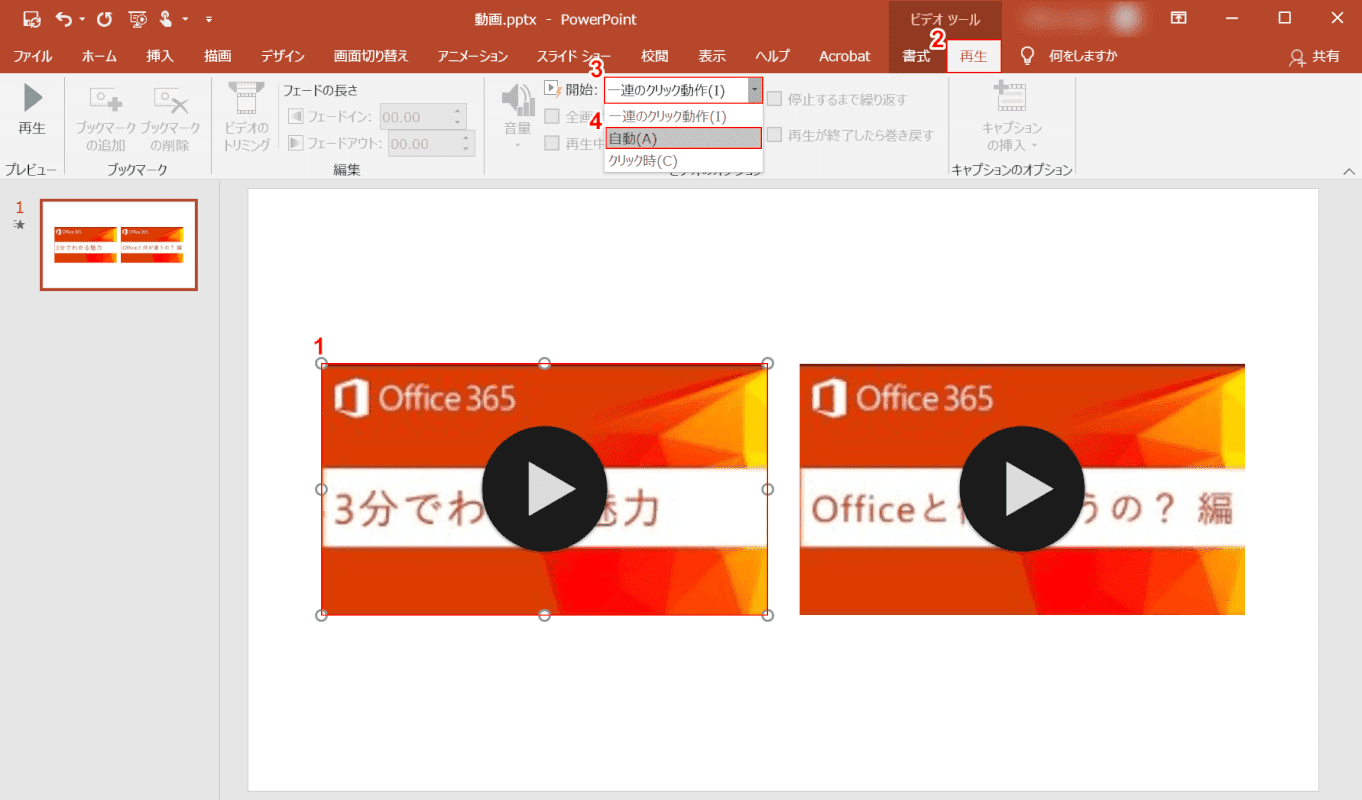The width and height of the screenshot is (1362, 800).
Task: Increase フェードイン value with up spinner
Action: tap(459, 111)
